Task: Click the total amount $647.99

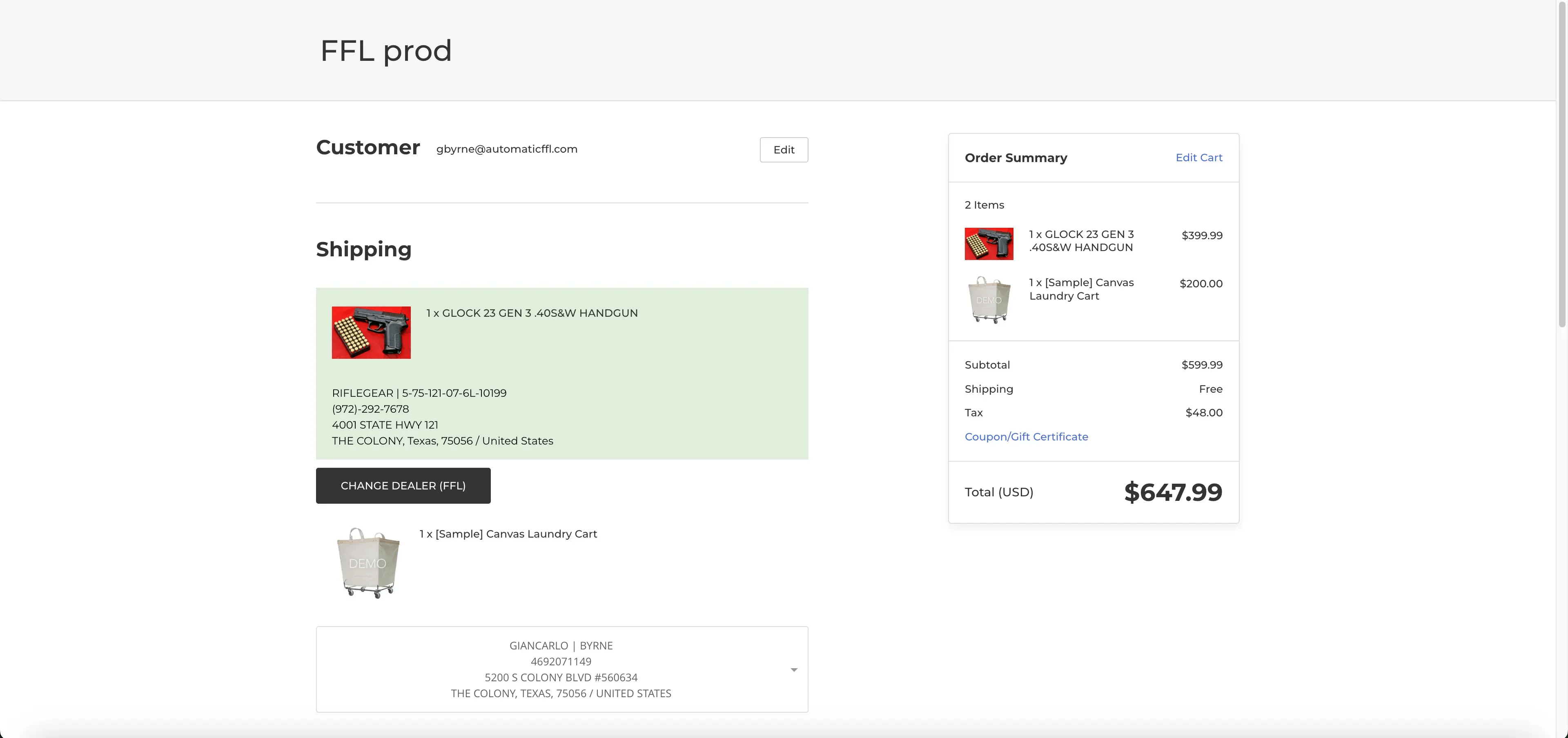Action: 1173,492
